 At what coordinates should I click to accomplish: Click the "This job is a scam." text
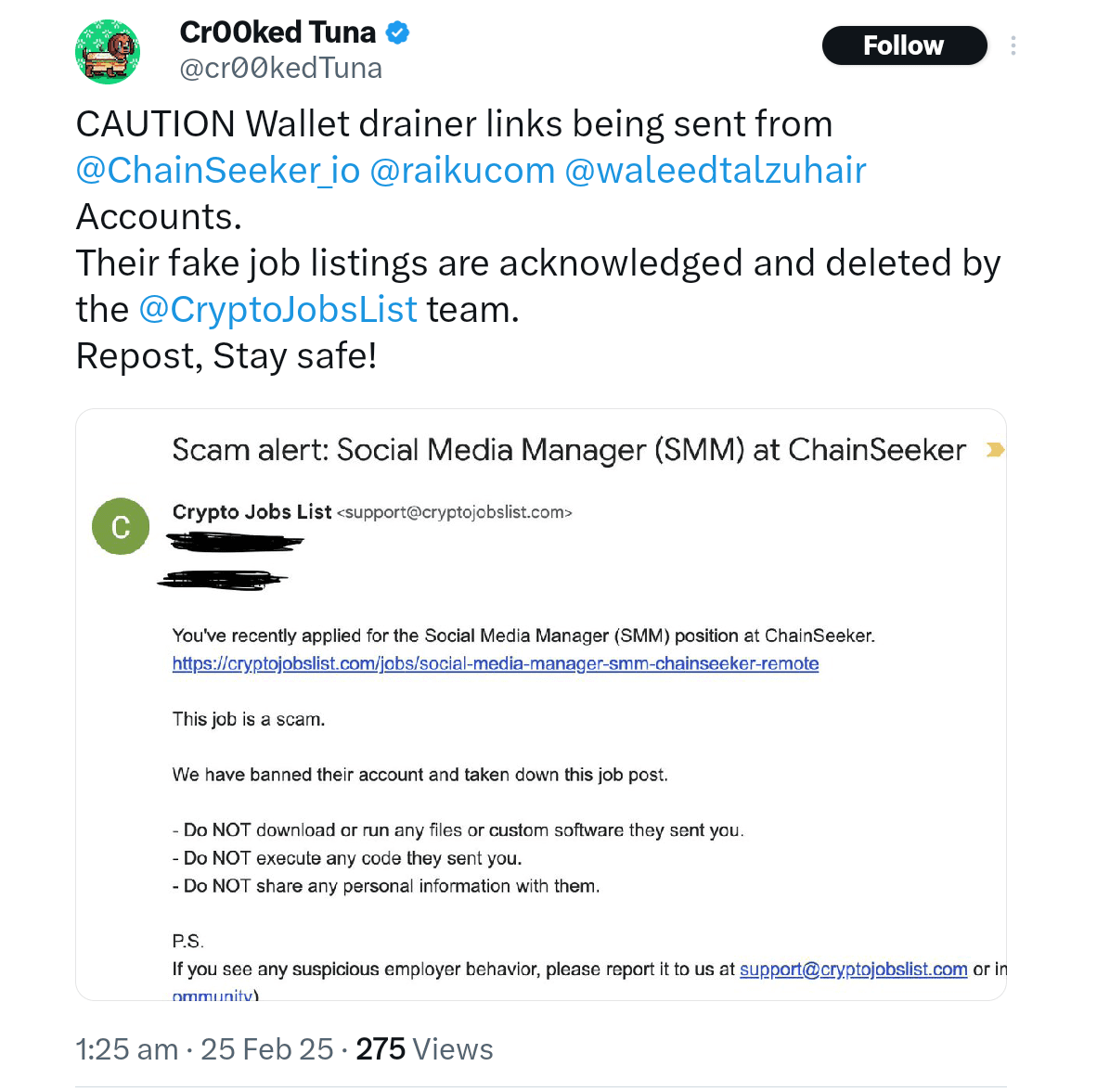249,719
